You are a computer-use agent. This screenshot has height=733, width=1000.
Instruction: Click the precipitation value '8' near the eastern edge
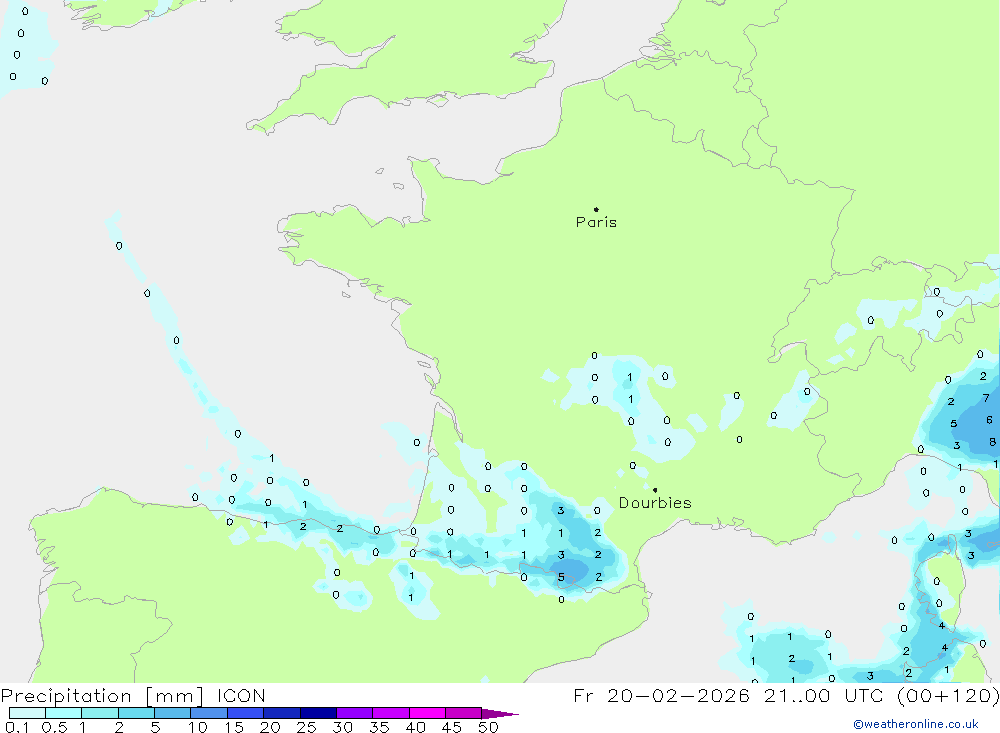(x=992, y=441)
